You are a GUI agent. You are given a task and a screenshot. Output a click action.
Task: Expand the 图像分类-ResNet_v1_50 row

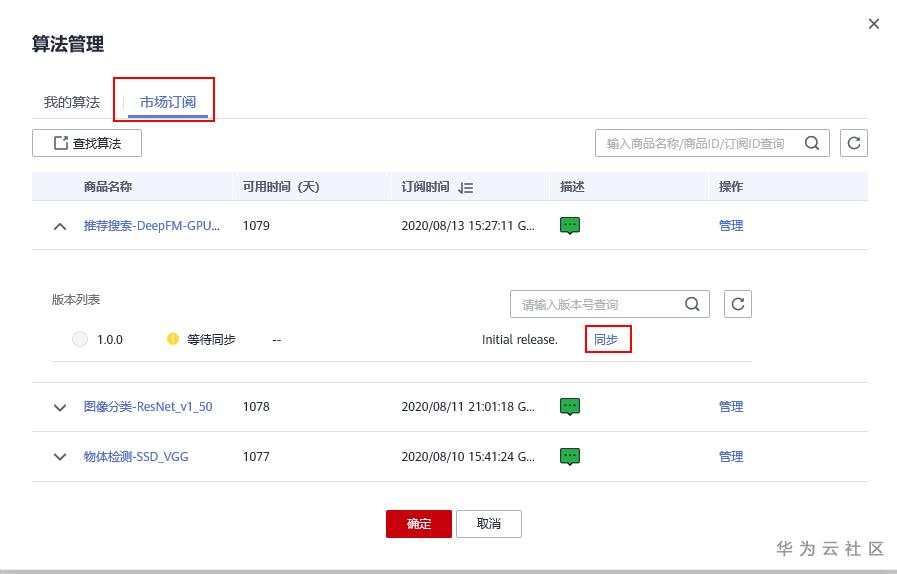(60, 408)
